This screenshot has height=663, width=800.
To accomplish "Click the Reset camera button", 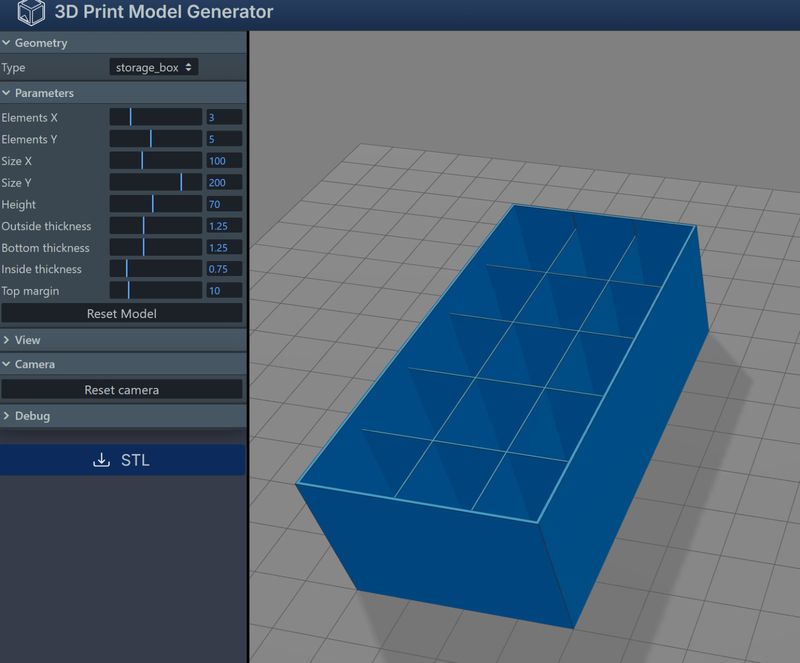I will (120, 390).
